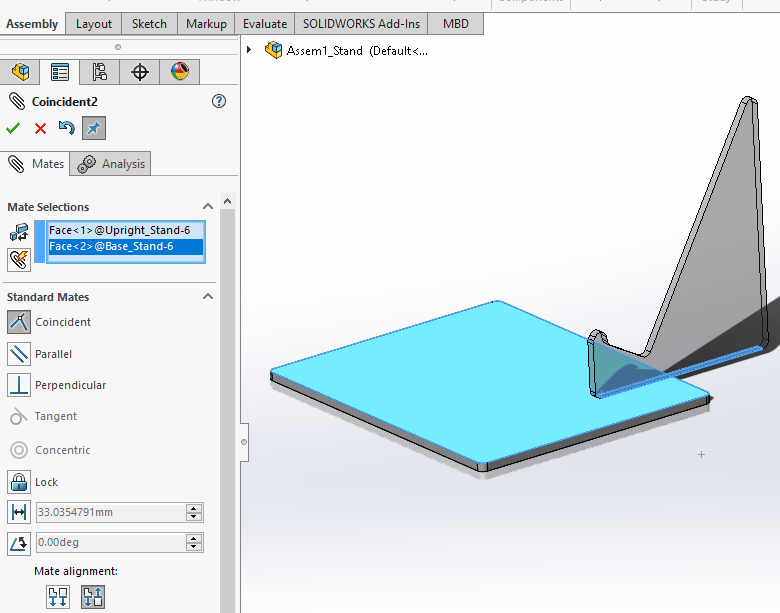Open the help question mark icon

tap(219, 101)
